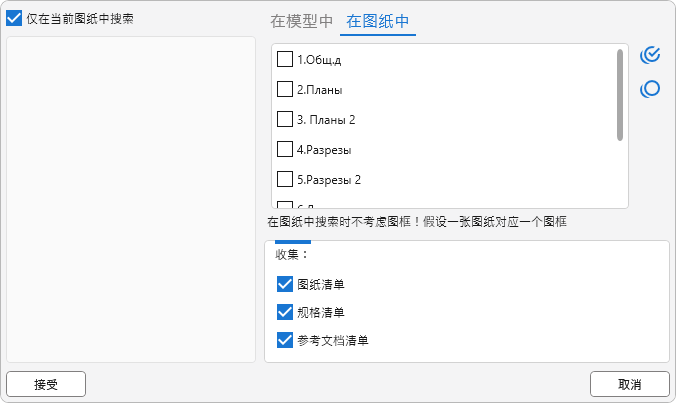Click the partially visible sixth list checkbox
This screenshot has width=676, height=403.
pyautogui.click(x=285, y=205)
